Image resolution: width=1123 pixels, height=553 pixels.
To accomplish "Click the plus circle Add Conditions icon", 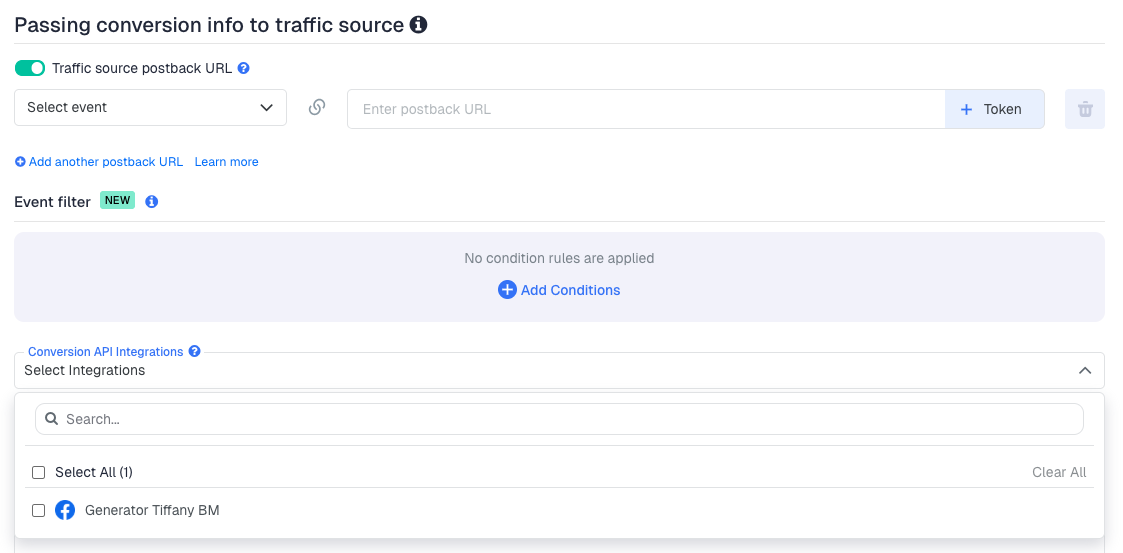I will click(x=507, y=290).
